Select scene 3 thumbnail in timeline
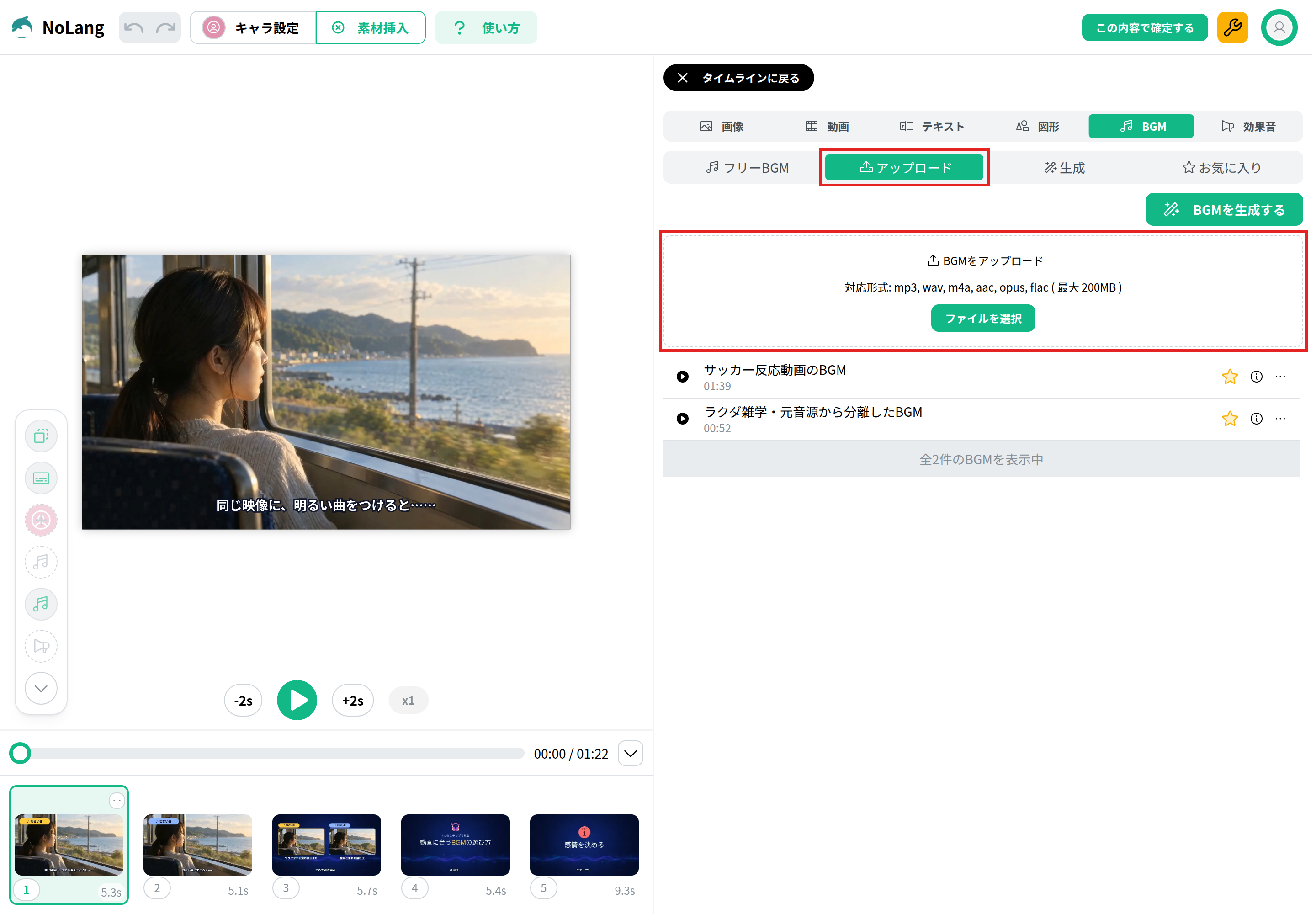This screenshot has width=1316, height=914. coord(326,845)
